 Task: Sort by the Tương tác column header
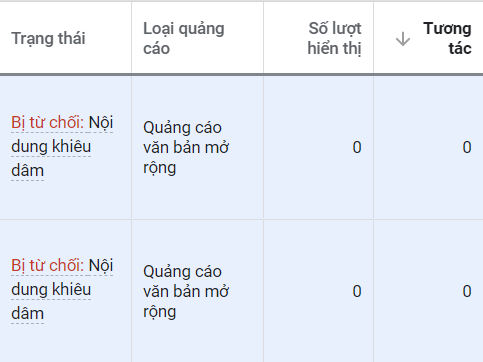pos(447,38)
